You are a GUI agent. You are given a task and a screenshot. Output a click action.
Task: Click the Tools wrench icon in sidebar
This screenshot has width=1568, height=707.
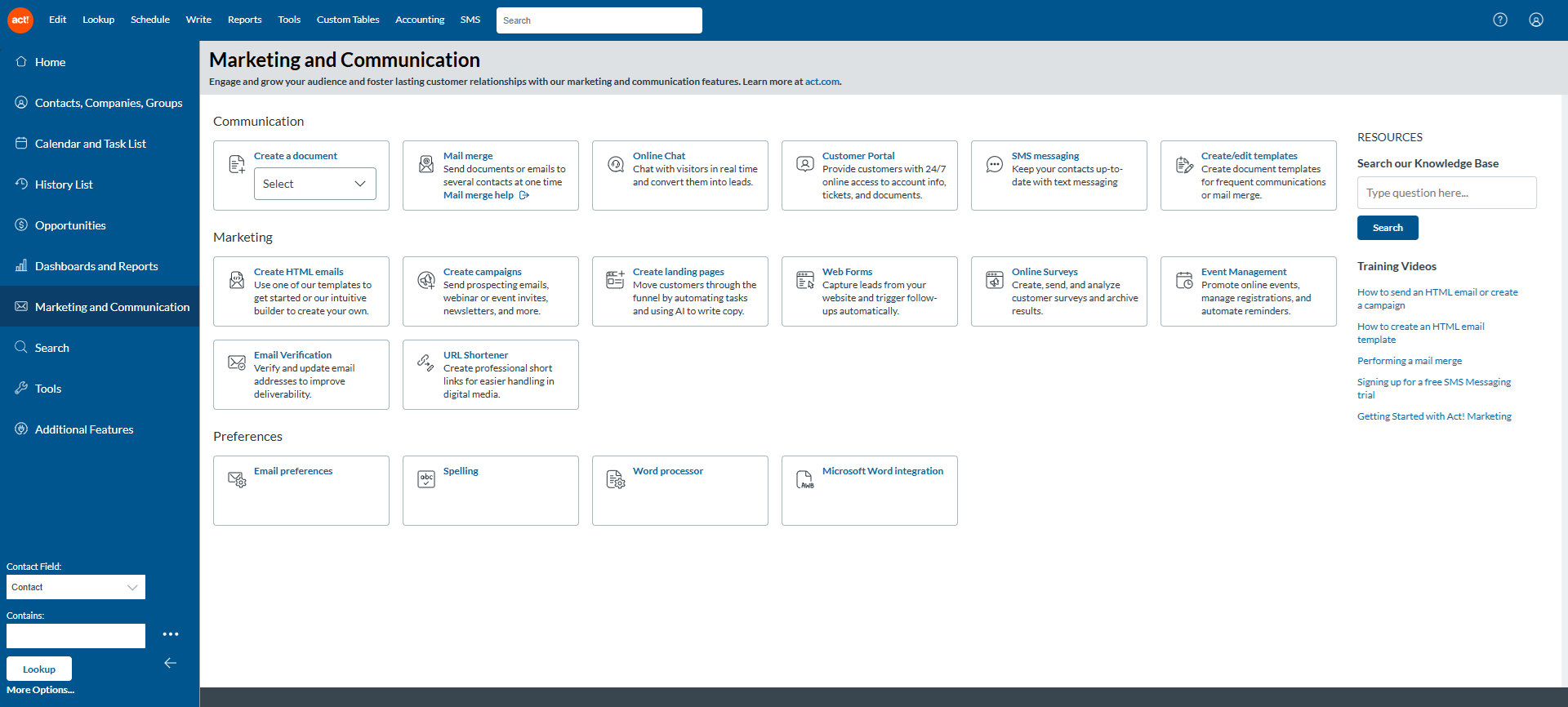[21, 388]
